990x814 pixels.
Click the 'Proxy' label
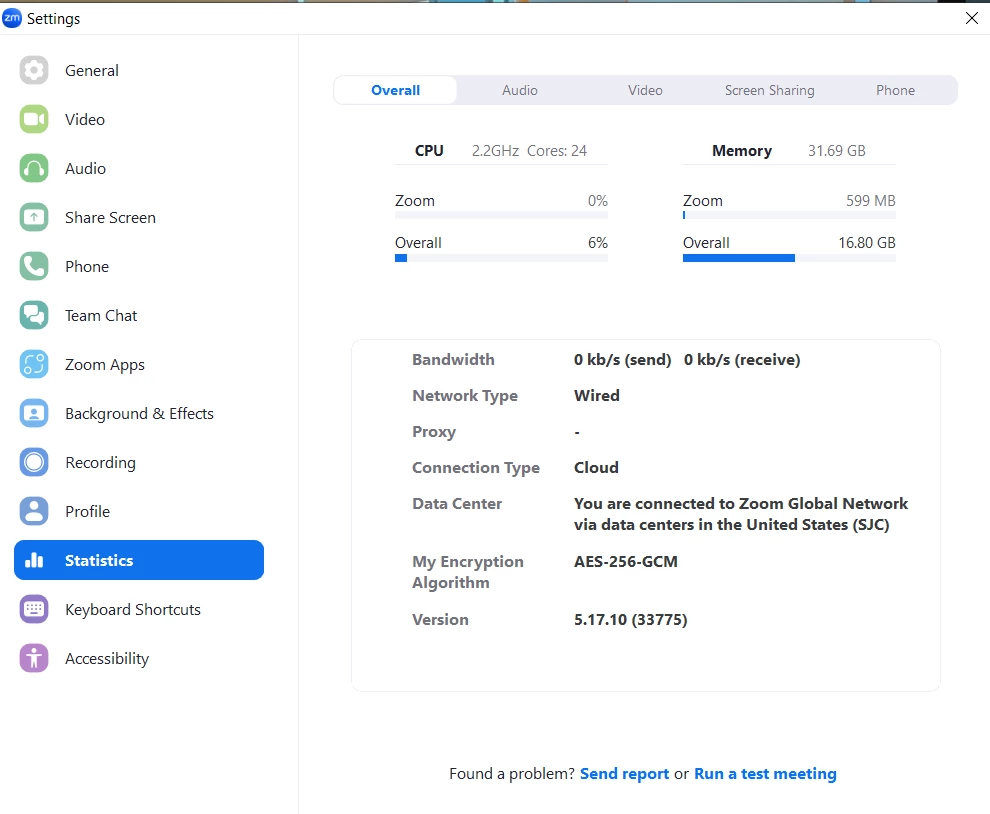click(434, 432)
